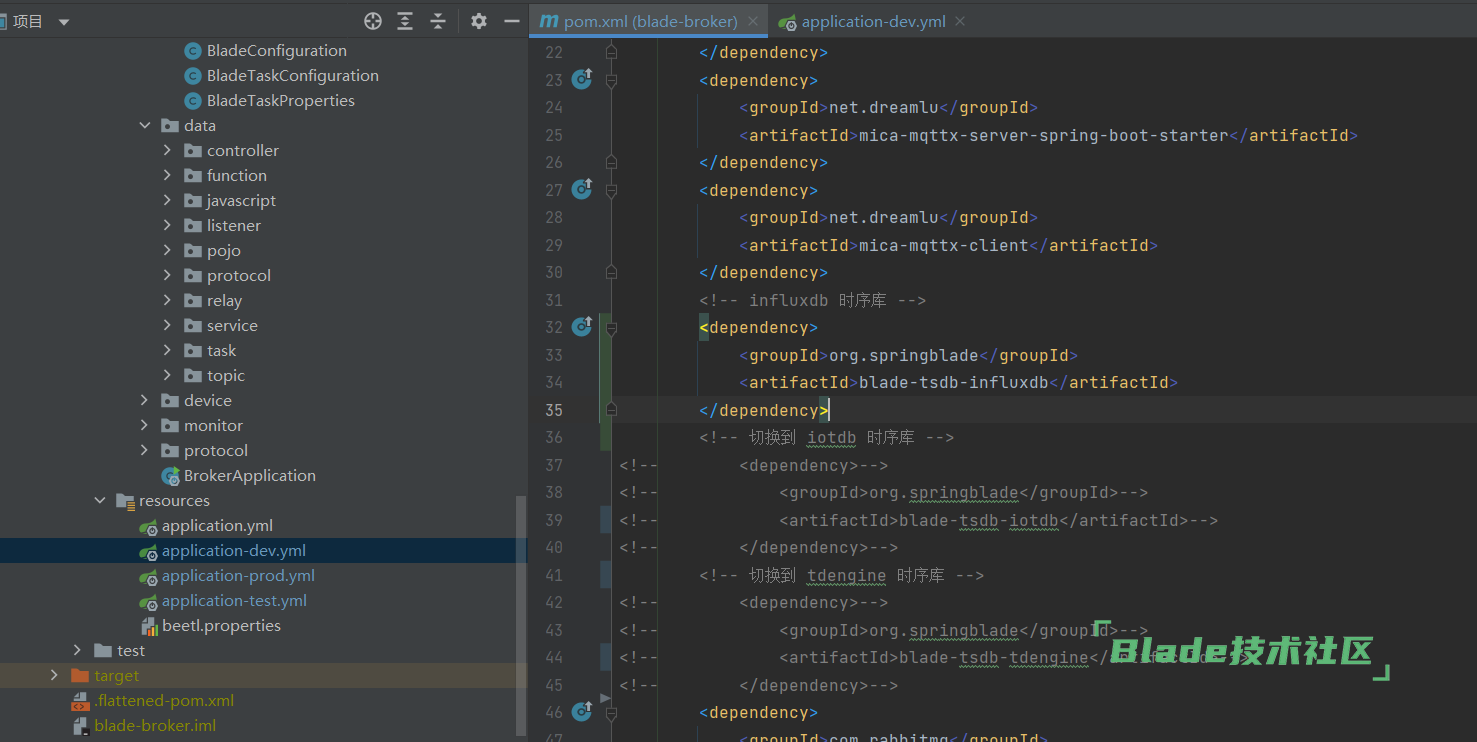This screenshot has height=742, width=1477.
Task: Expand the test folder arrow
Action: click(x=77, y=651)
